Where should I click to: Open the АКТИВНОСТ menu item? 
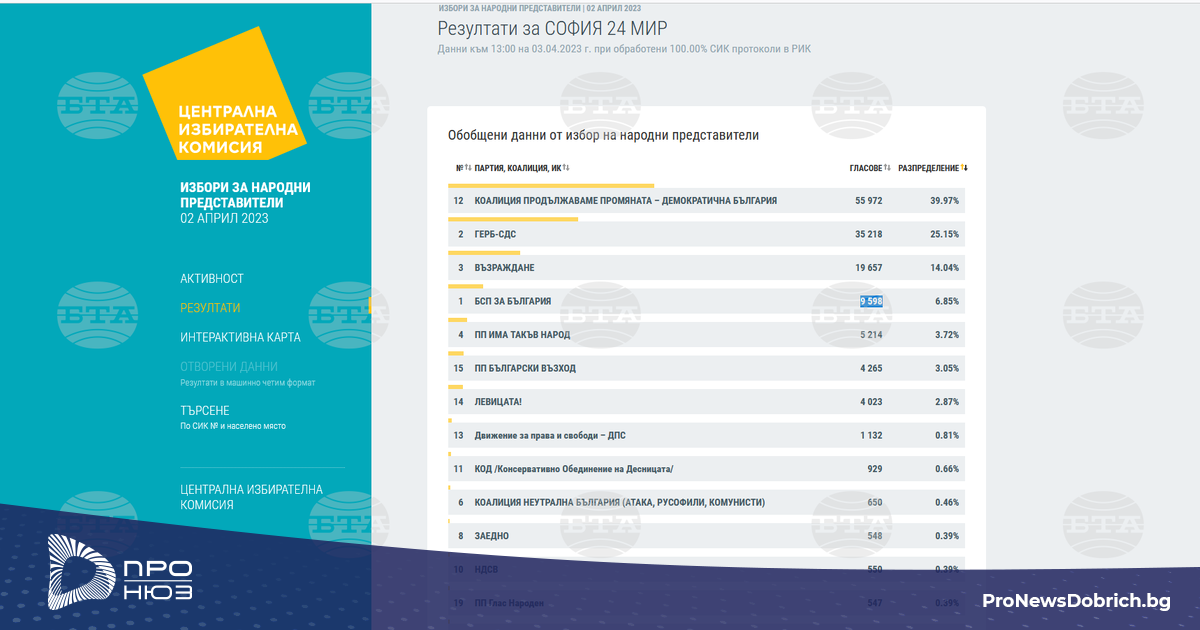click(212, 278)
